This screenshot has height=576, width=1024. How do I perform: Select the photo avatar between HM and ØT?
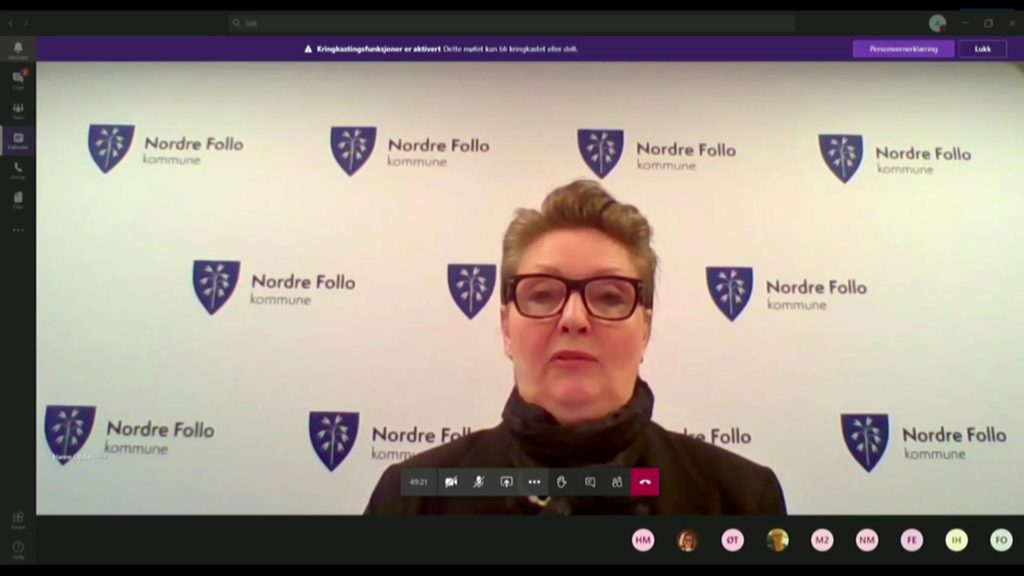pos(687,540)
